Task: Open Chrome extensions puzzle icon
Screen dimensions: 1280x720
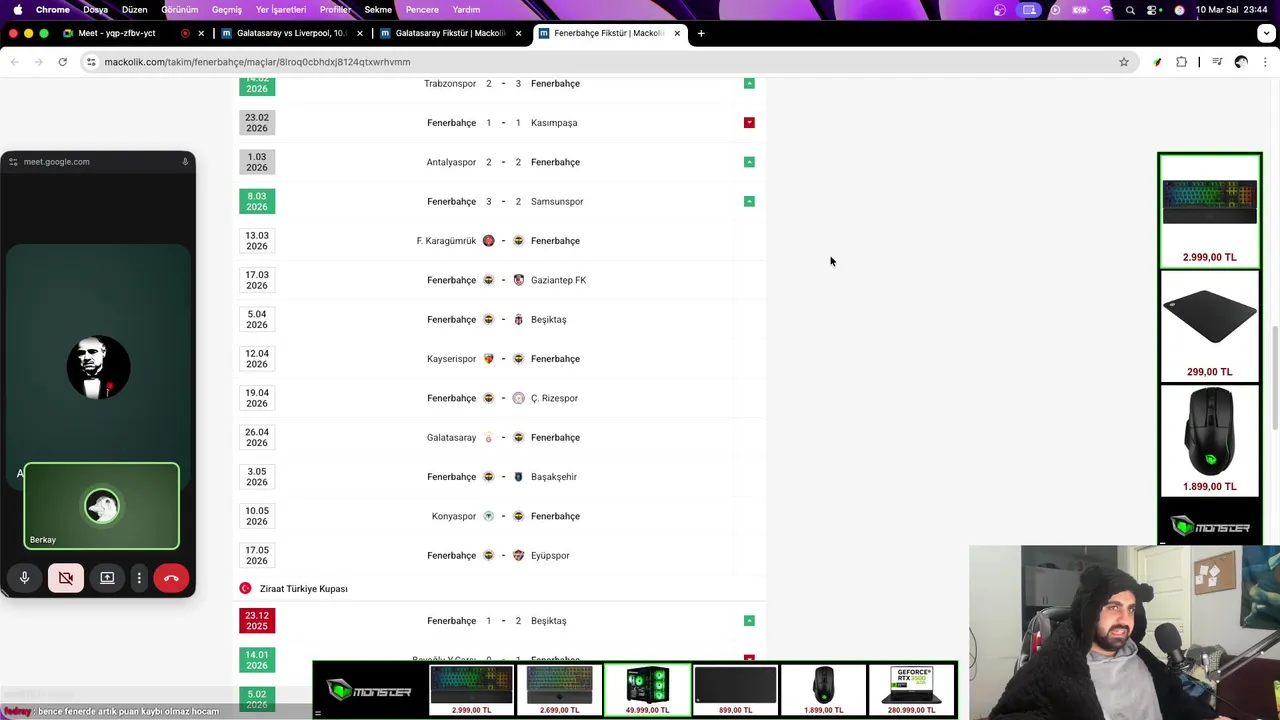Action: coord(1181,62)
